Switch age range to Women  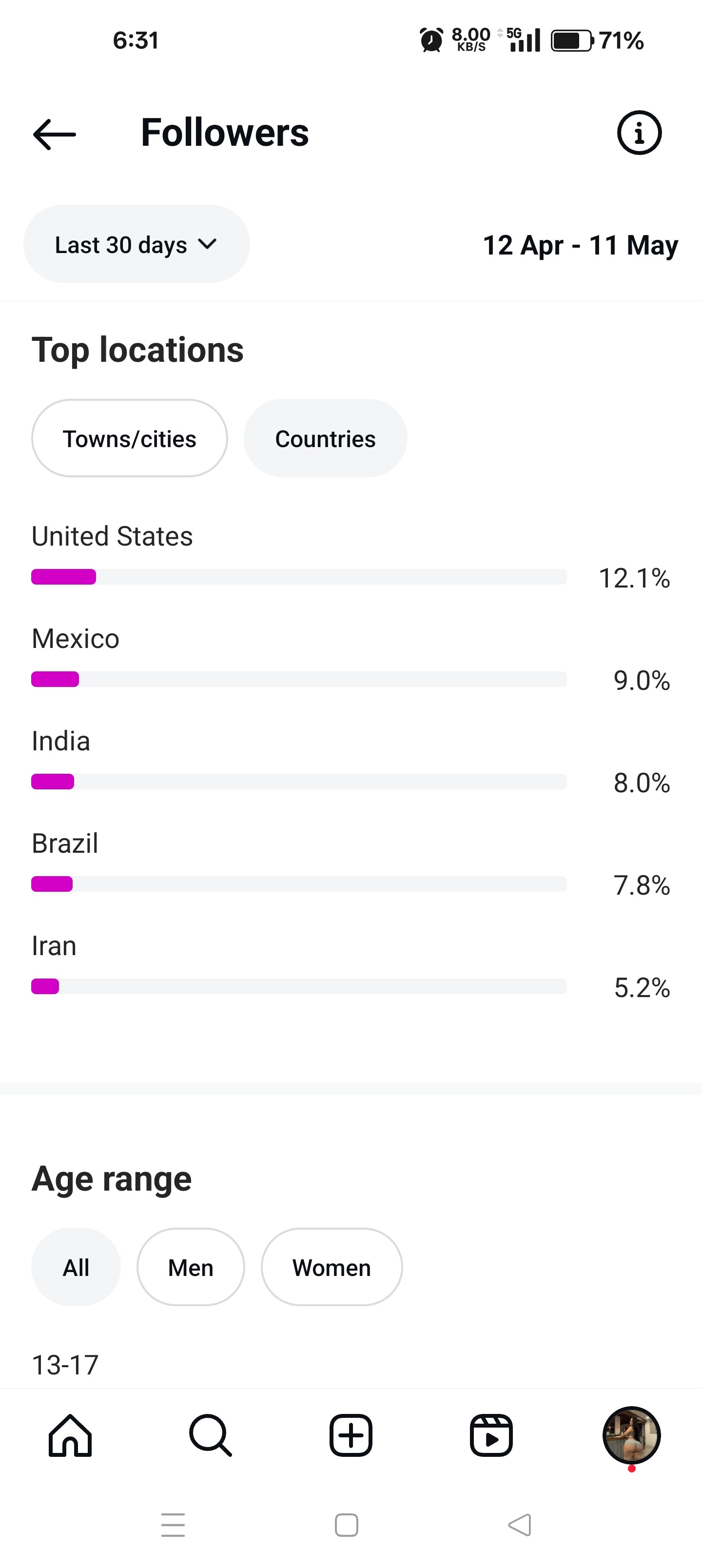[332, 1267]
